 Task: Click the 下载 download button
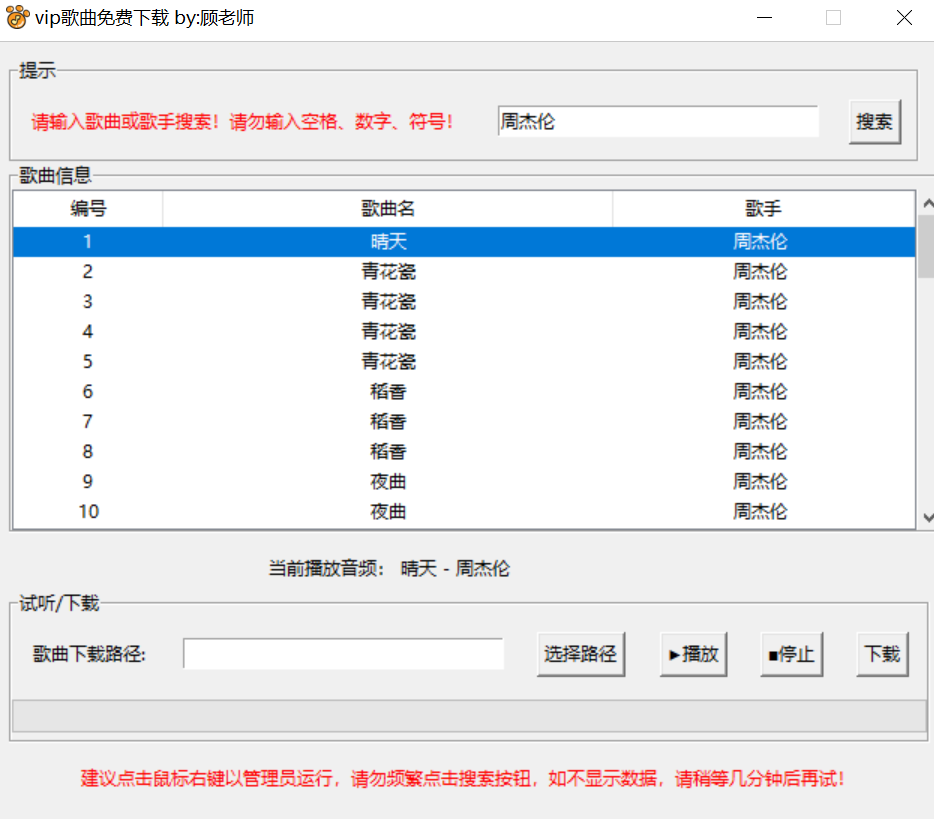(x=882, y=655)
